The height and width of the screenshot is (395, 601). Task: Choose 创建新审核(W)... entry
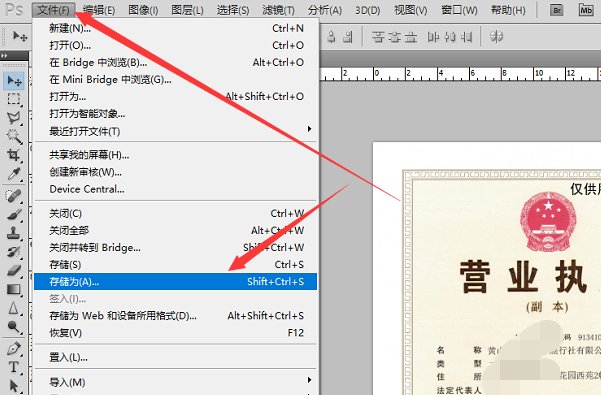176,172
